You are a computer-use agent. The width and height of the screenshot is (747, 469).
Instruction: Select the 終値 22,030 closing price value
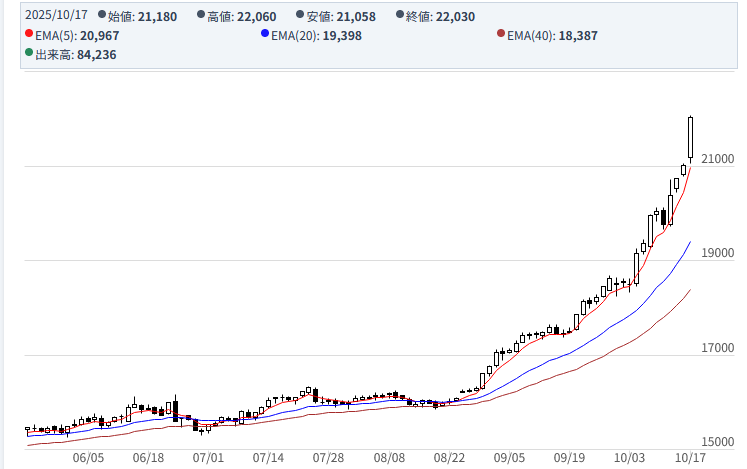(x=455, y=17)
